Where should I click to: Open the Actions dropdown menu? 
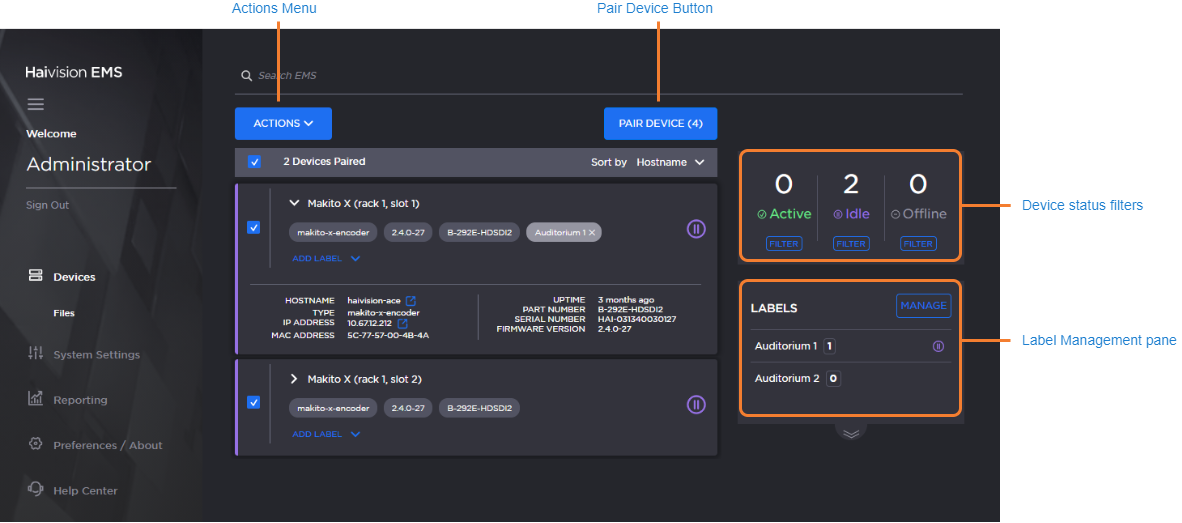[x=283, y=124]
